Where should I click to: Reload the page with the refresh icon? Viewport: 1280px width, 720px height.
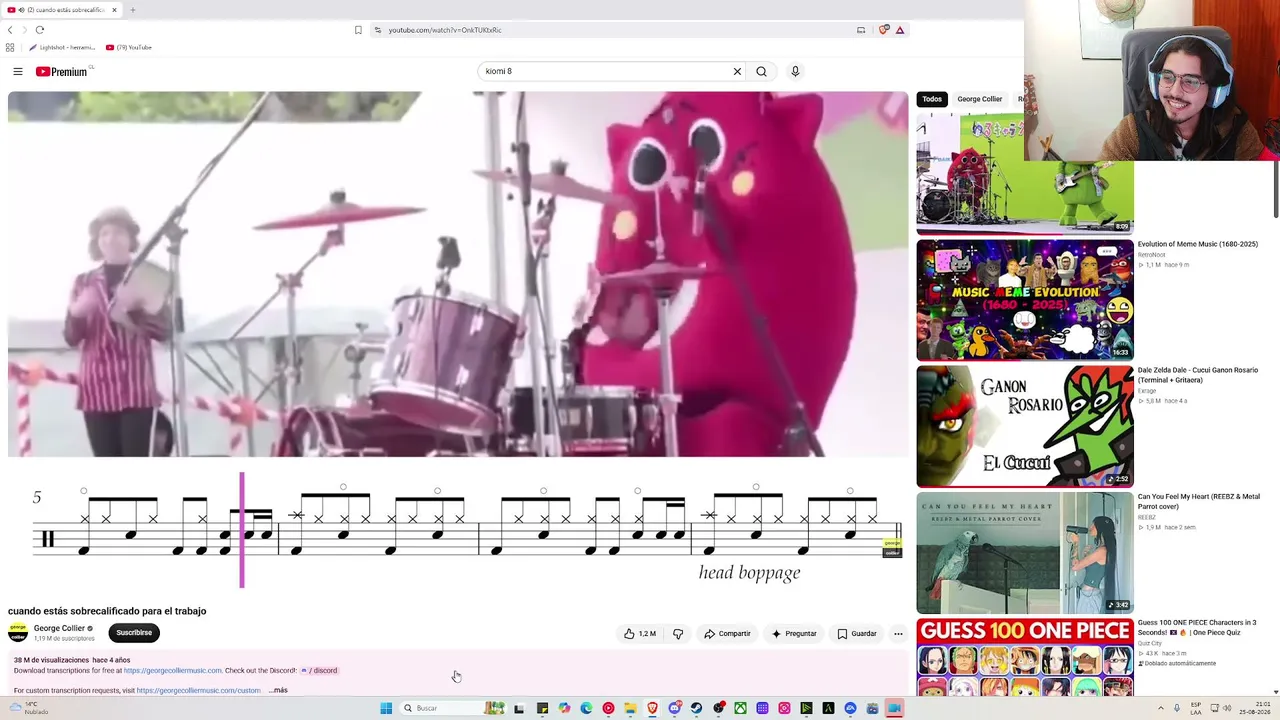pyautogui.click(x=40, y=30)
